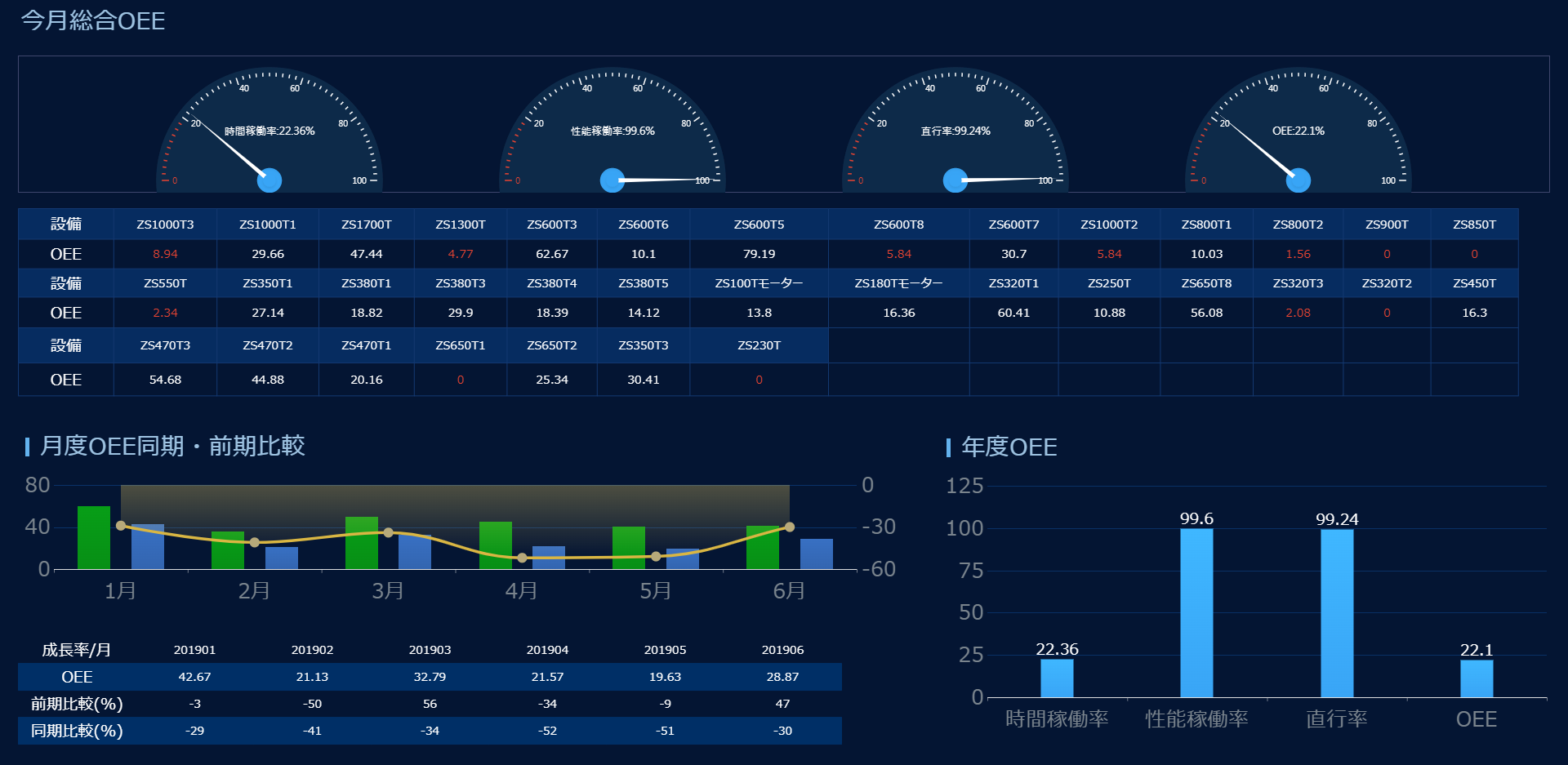Image resolution: width=1568 pixels, height=765 pixels.
Task: Click the blue bar for 6月
Action: 817,554
